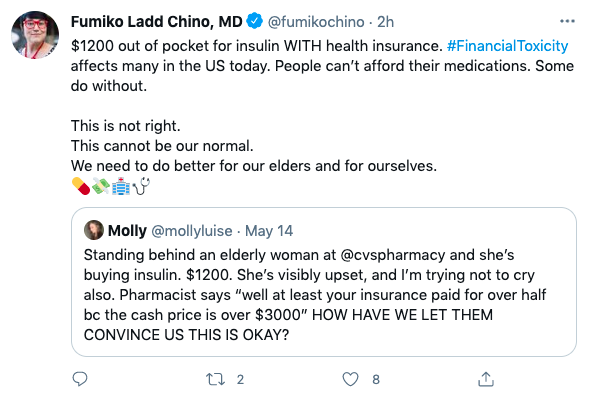Click the stethoscope emoji in the tweet
The width and height of the screenshot is (593, 396).
[x=141, y=186]
